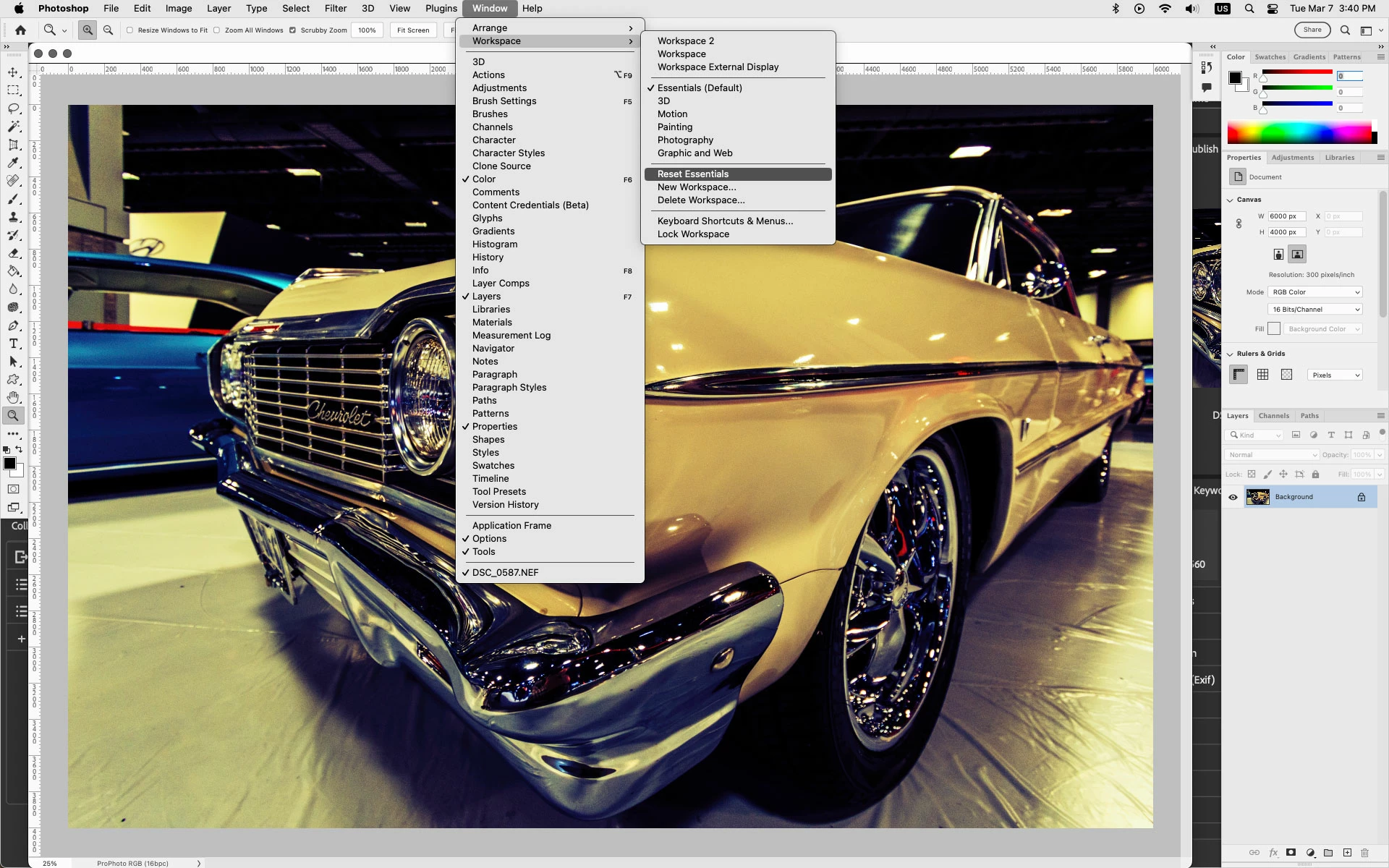Switch to the Swatches tab
The image size is (1389, 868).
click(1270, 57)
